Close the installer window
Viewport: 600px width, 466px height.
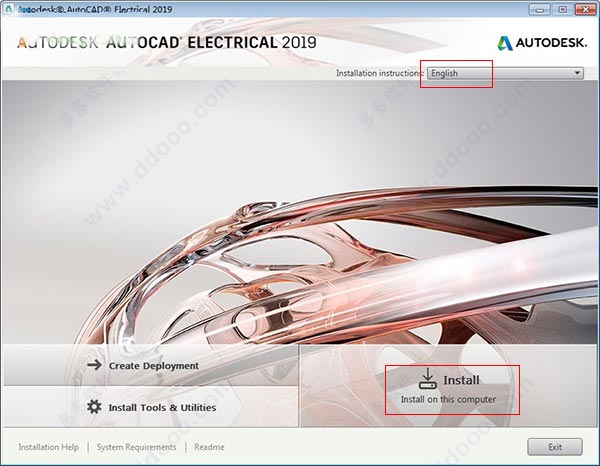pos(586,10)
